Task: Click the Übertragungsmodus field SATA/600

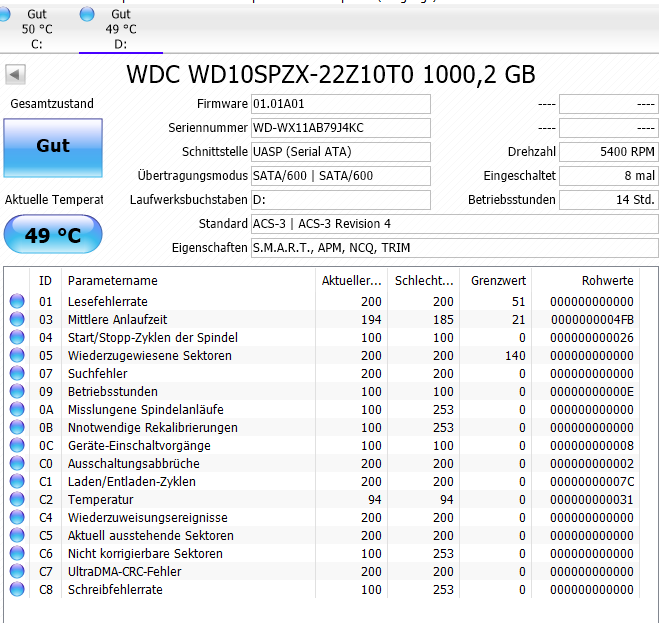Action: click(341, 176)
